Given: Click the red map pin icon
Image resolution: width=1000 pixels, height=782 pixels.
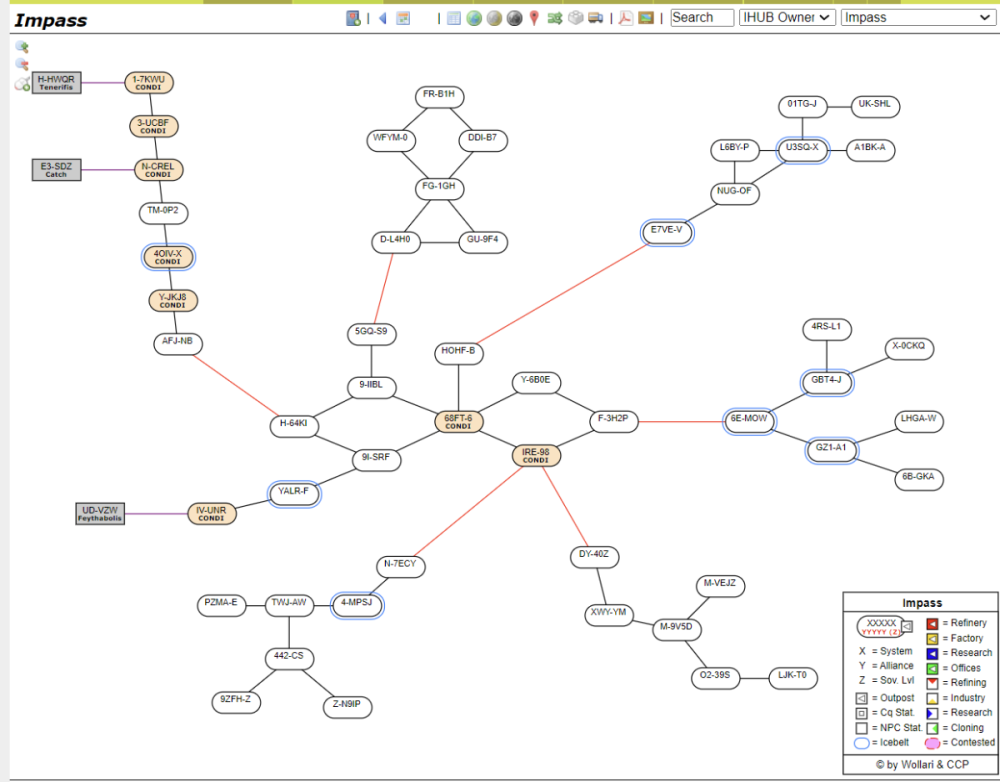Looking at the screenshot, I should pos(534,18).
